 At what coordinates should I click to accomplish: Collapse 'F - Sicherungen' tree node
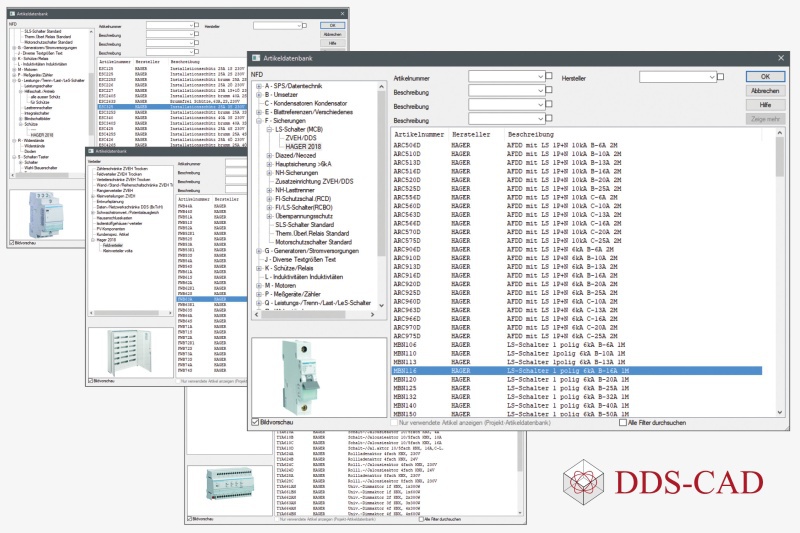[x=259, y=121]
